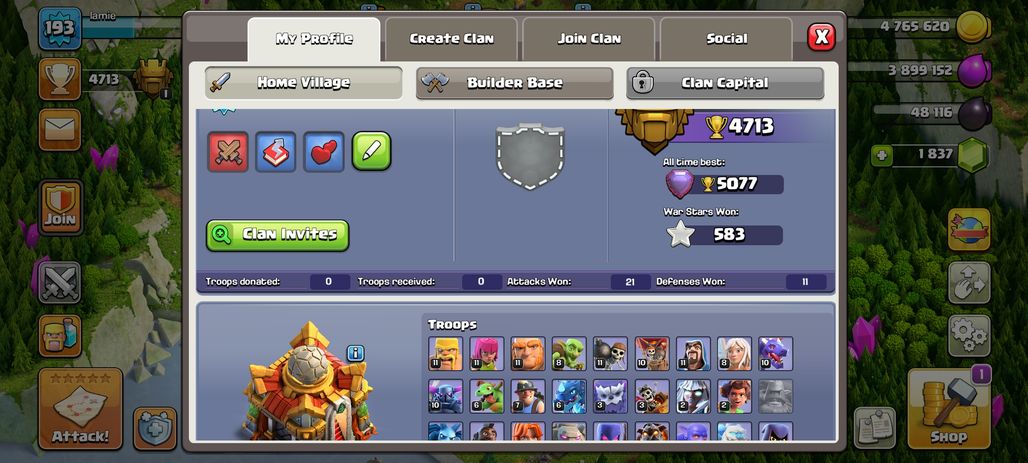The image size is (1028, 463).
Task: Click the green pencil edit icon
Action: [372, 151]
